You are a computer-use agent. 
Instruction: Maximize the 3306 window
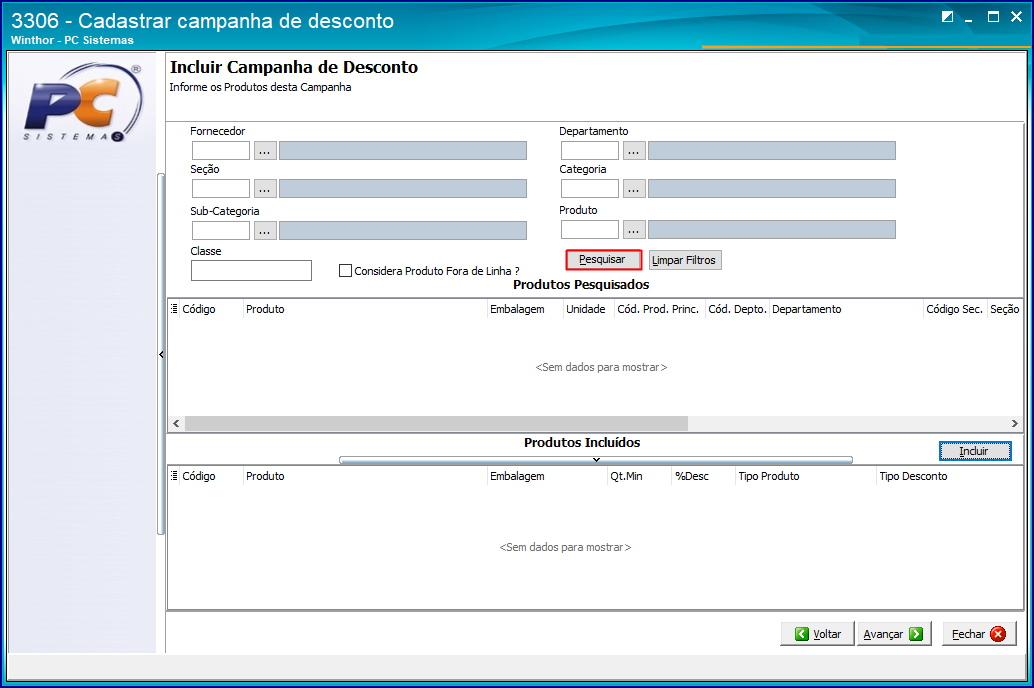pyautogui.click(x=993, y=16)
